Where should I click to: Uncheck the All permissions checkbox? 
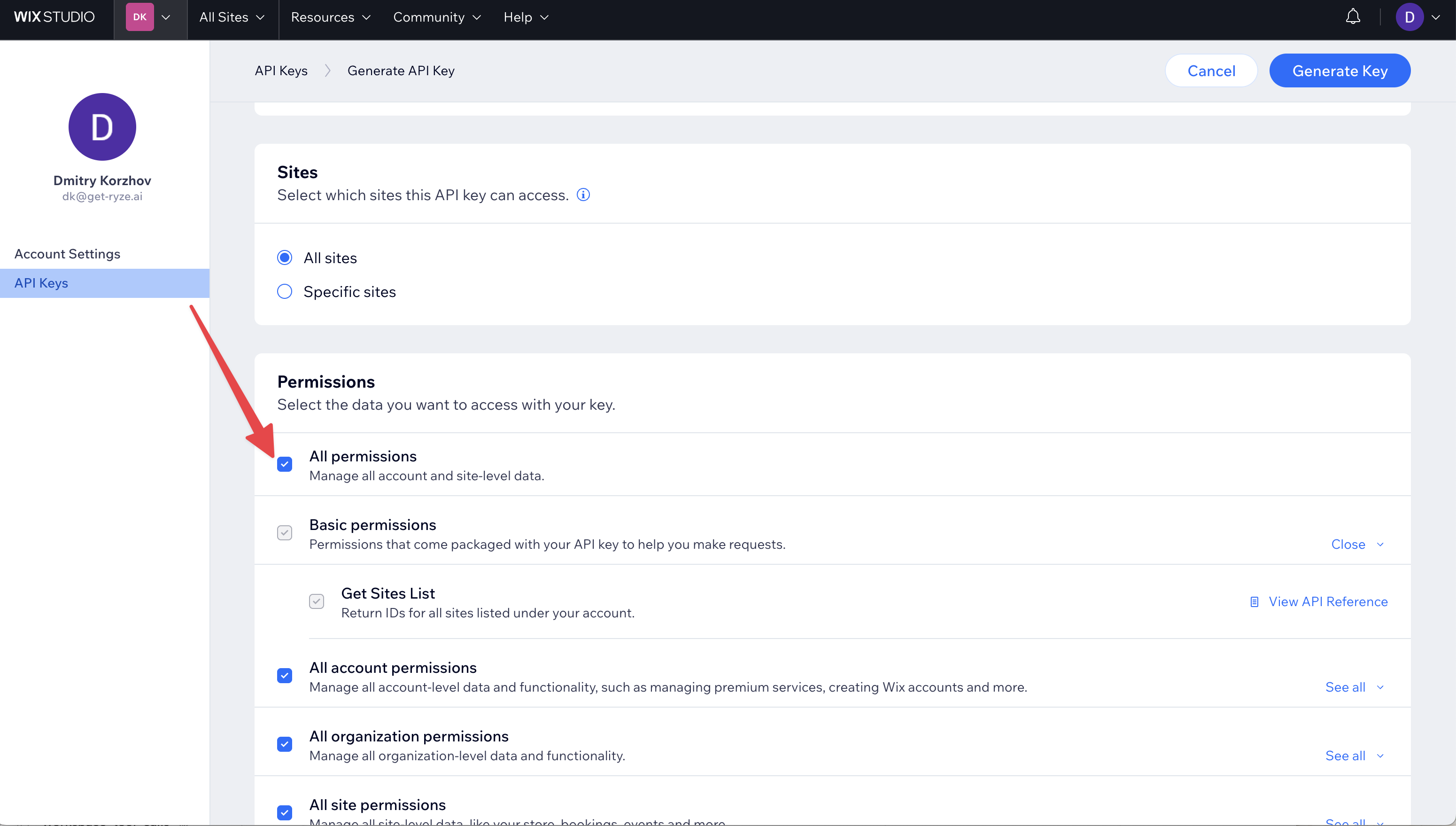(x=285, y=465)
